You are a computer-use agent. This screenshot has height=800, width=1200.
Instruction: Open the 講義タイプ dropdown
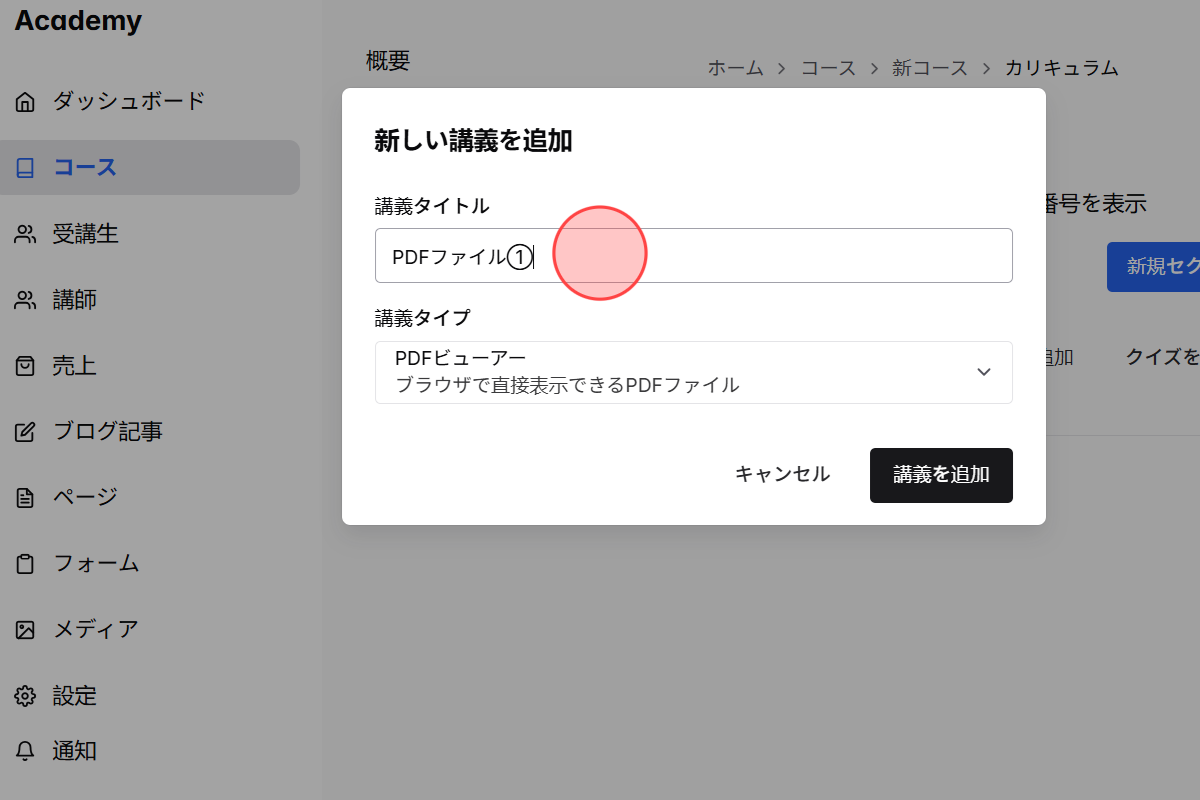pyautogui.click(x=694, y=372)
